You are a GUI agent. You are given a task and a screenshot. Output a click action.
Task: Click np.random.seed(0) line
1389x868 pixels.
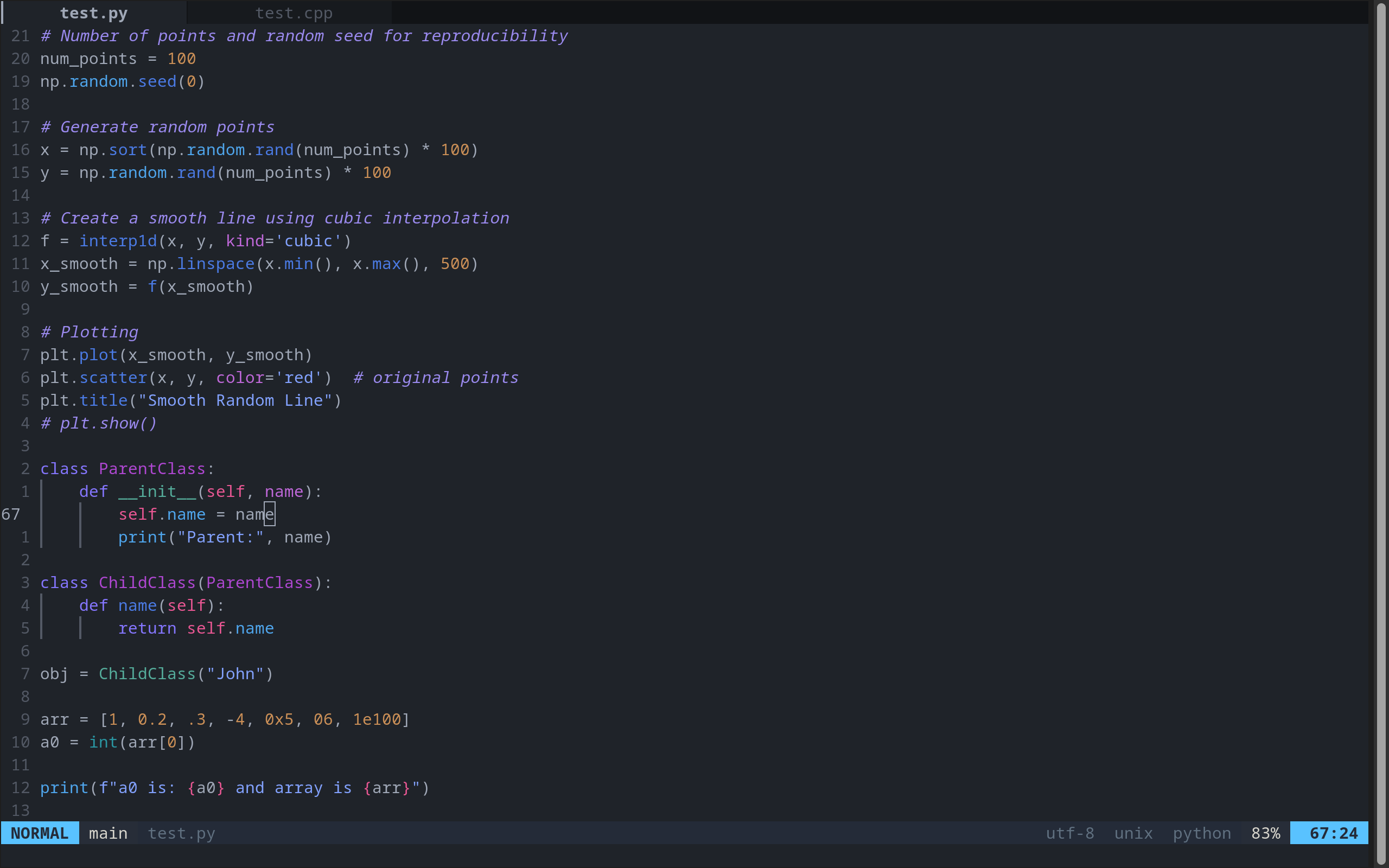[122, 81]
